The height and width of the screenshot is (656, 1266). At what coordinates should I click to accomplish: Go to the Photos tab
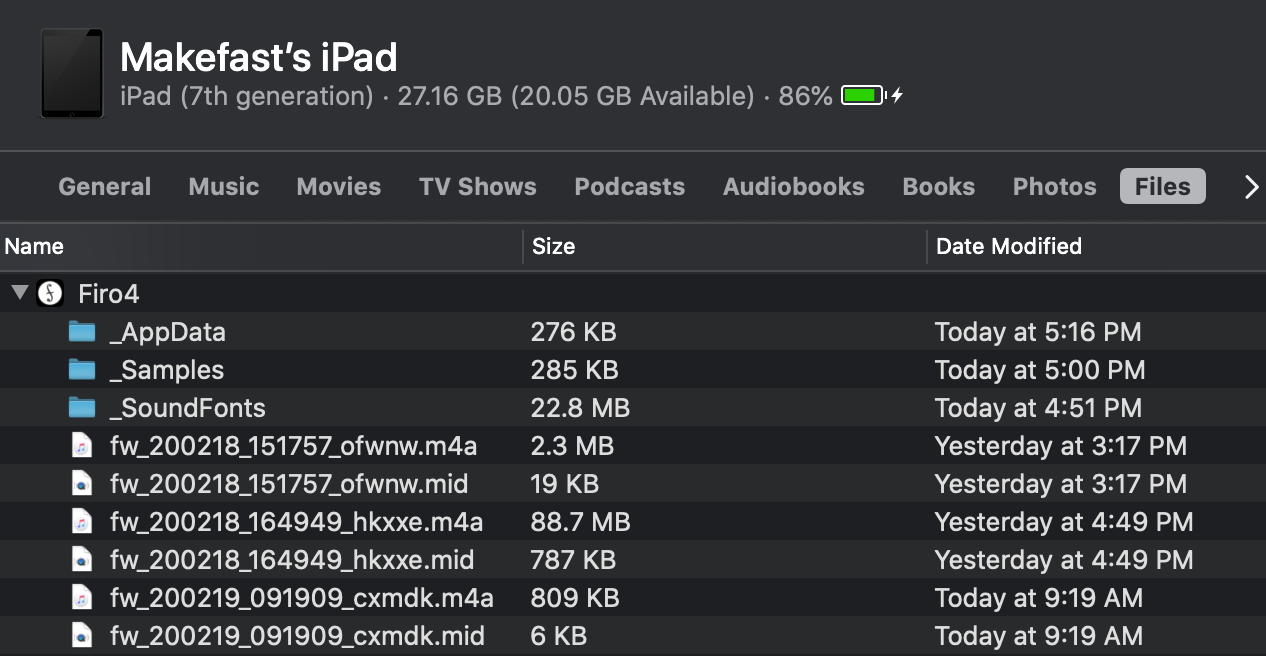[x=1055, y=187]
